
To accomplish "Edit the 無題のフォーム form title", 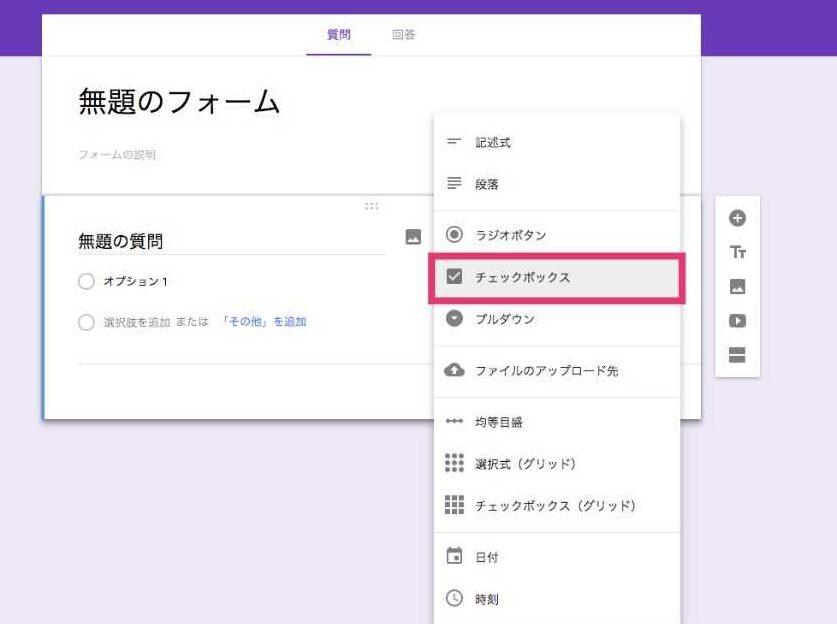I will coord(179,101).
